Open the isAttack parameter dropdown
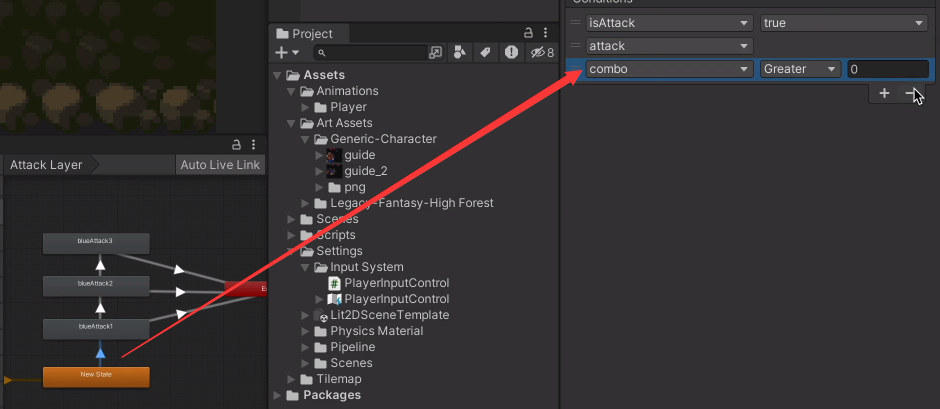 point(669,23)
